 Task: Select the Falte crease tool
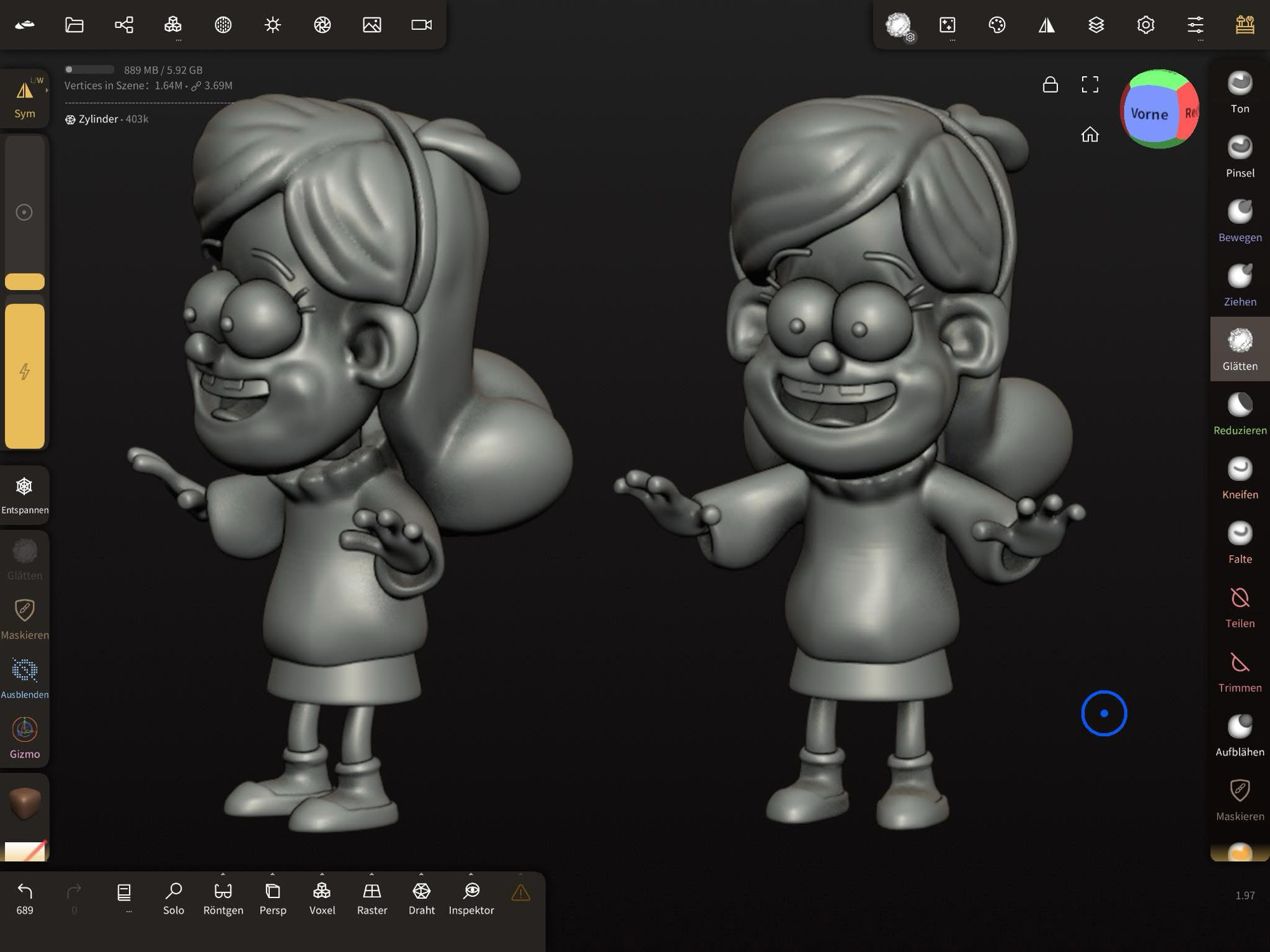pos(1240,543)
